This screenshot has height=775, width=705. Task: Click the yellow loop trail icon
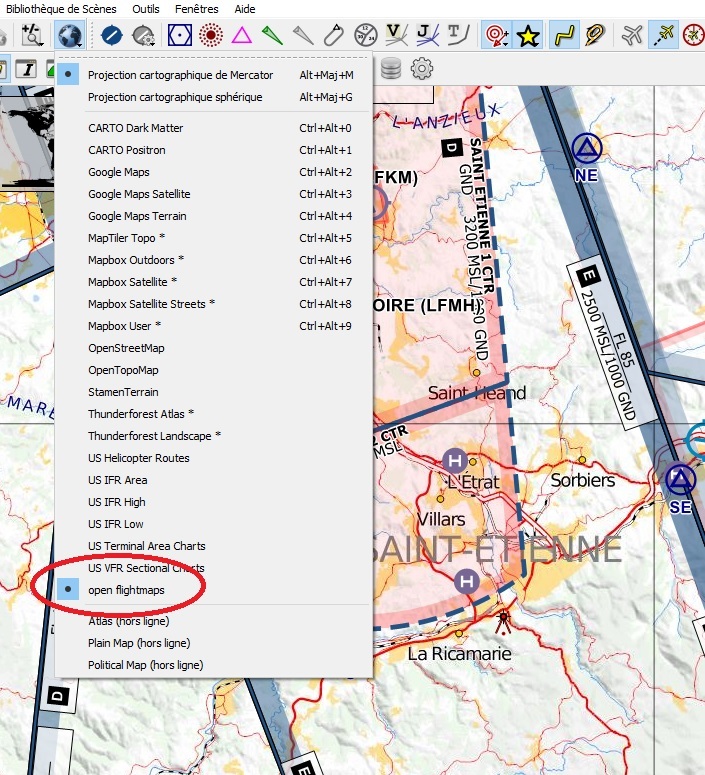click(x=595, y=35)
